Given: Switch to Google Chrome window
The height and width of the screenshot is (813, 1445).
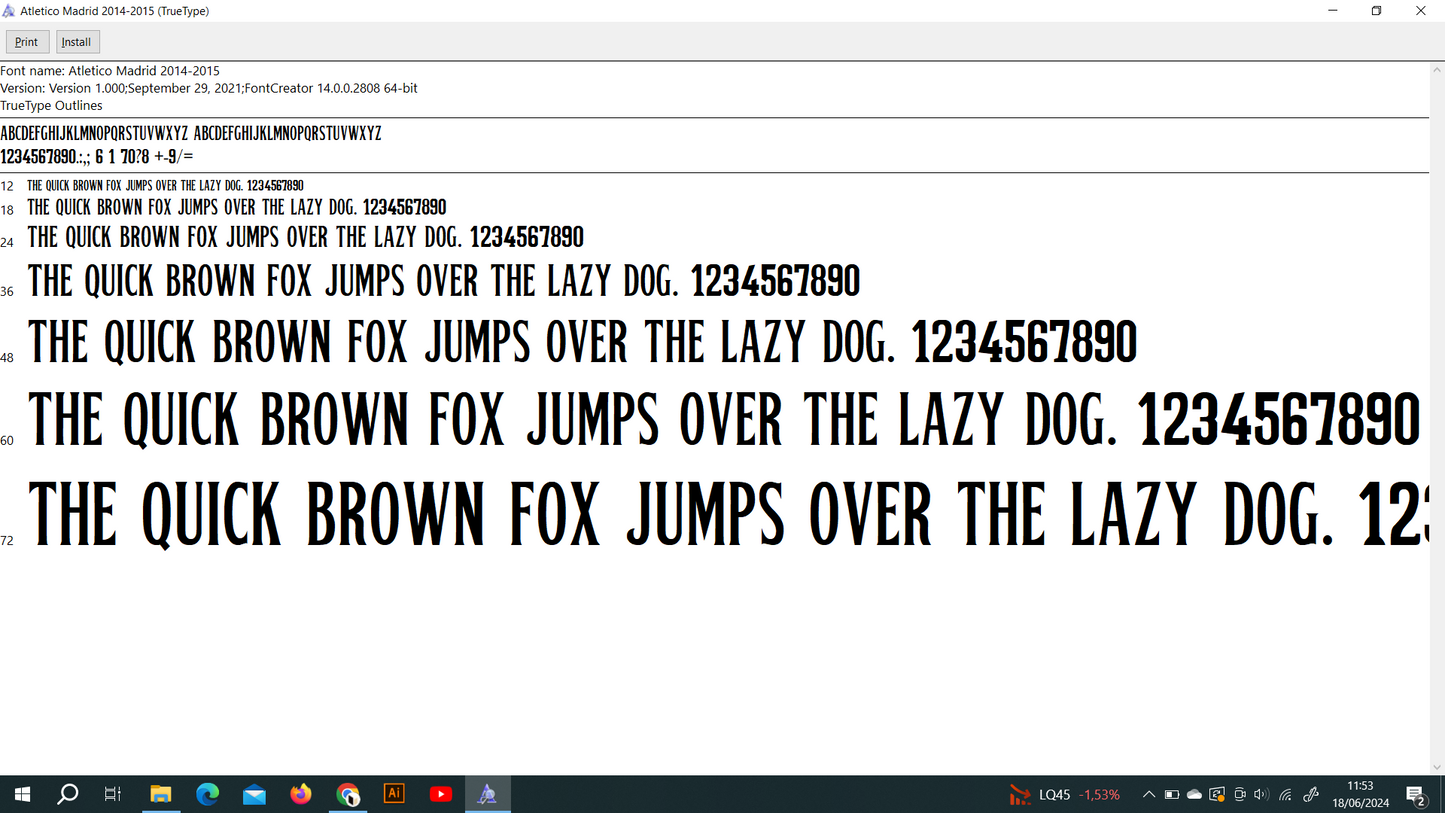Looking at the screenshot, I should pos(347,795).
